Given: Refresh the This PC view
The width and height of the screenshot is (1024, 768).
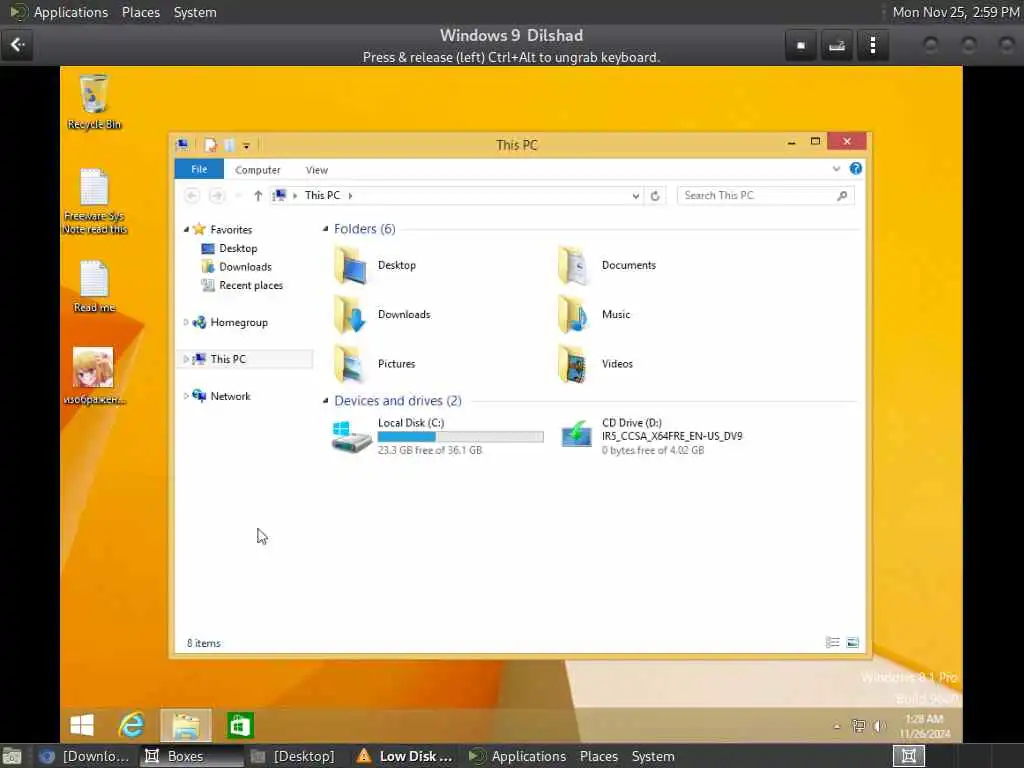Looking at the screenshot, I should 655,195.
